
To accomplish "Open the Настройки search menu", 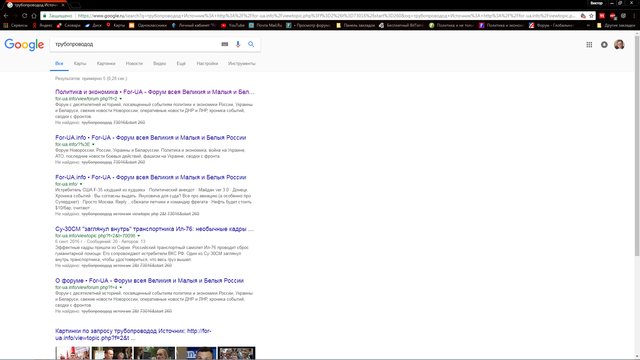I will click(x=207, y=64).
